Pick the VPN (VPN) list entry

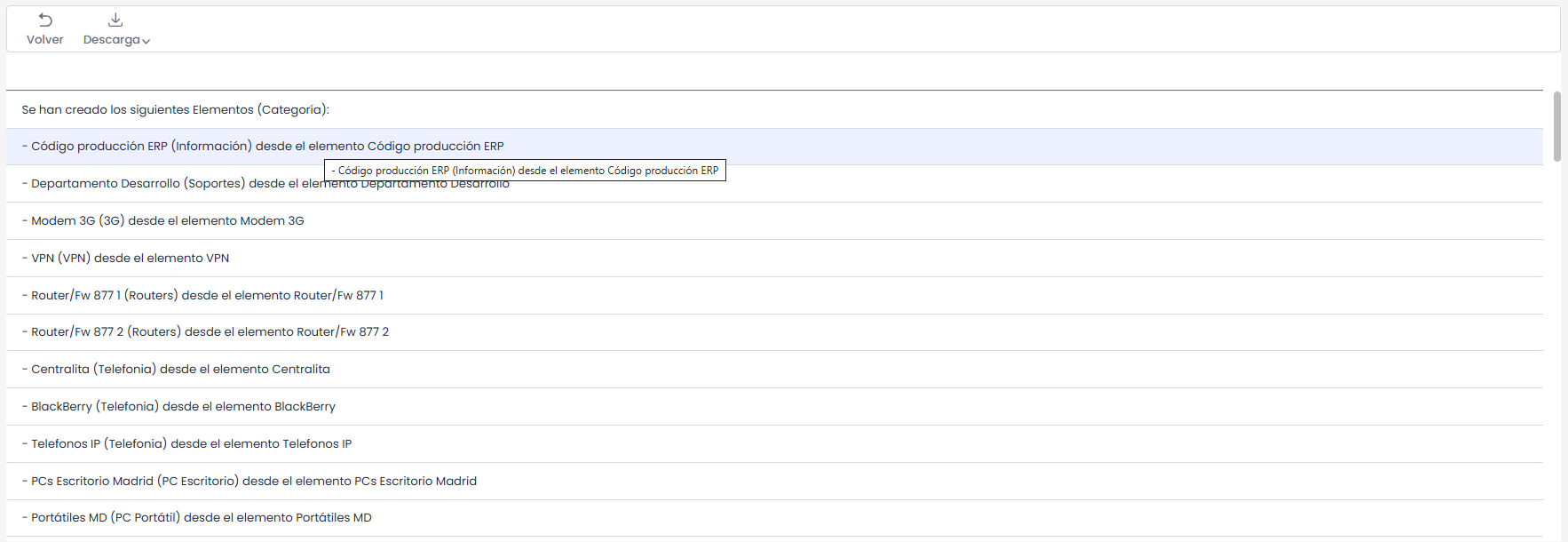130,259
